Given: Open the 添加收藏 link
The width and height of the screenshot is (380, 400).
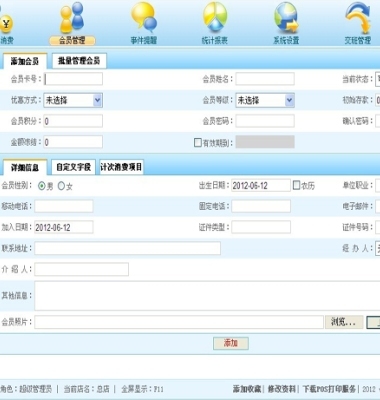Looking at the screenshot, I should click(x=247, y=389).
